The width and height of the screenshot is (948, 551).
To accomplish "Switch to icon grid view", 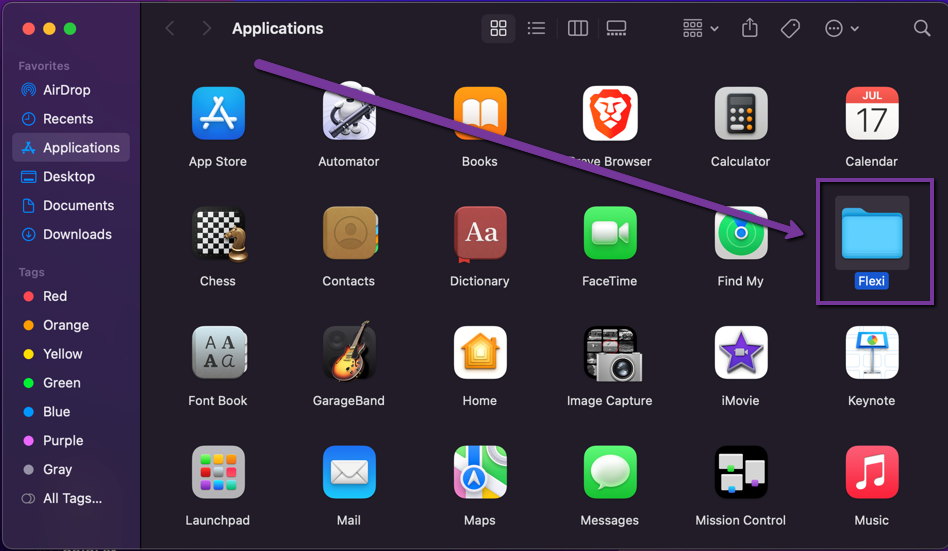I will [498, 29].
